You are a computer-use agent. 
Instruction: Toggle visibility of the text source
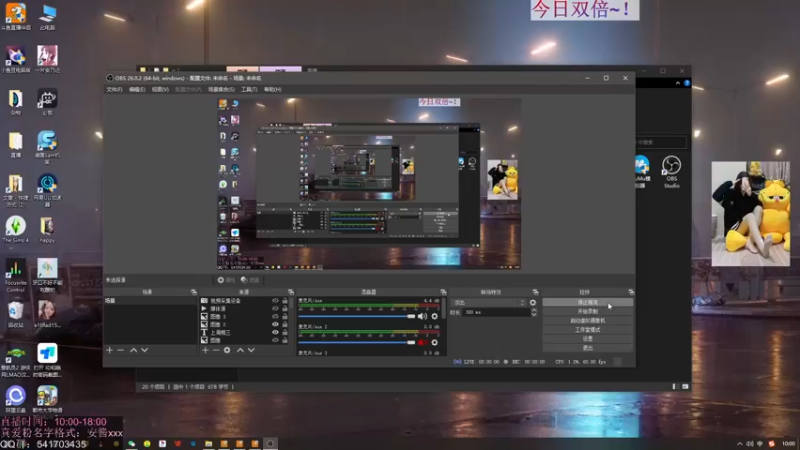(276, 332)
